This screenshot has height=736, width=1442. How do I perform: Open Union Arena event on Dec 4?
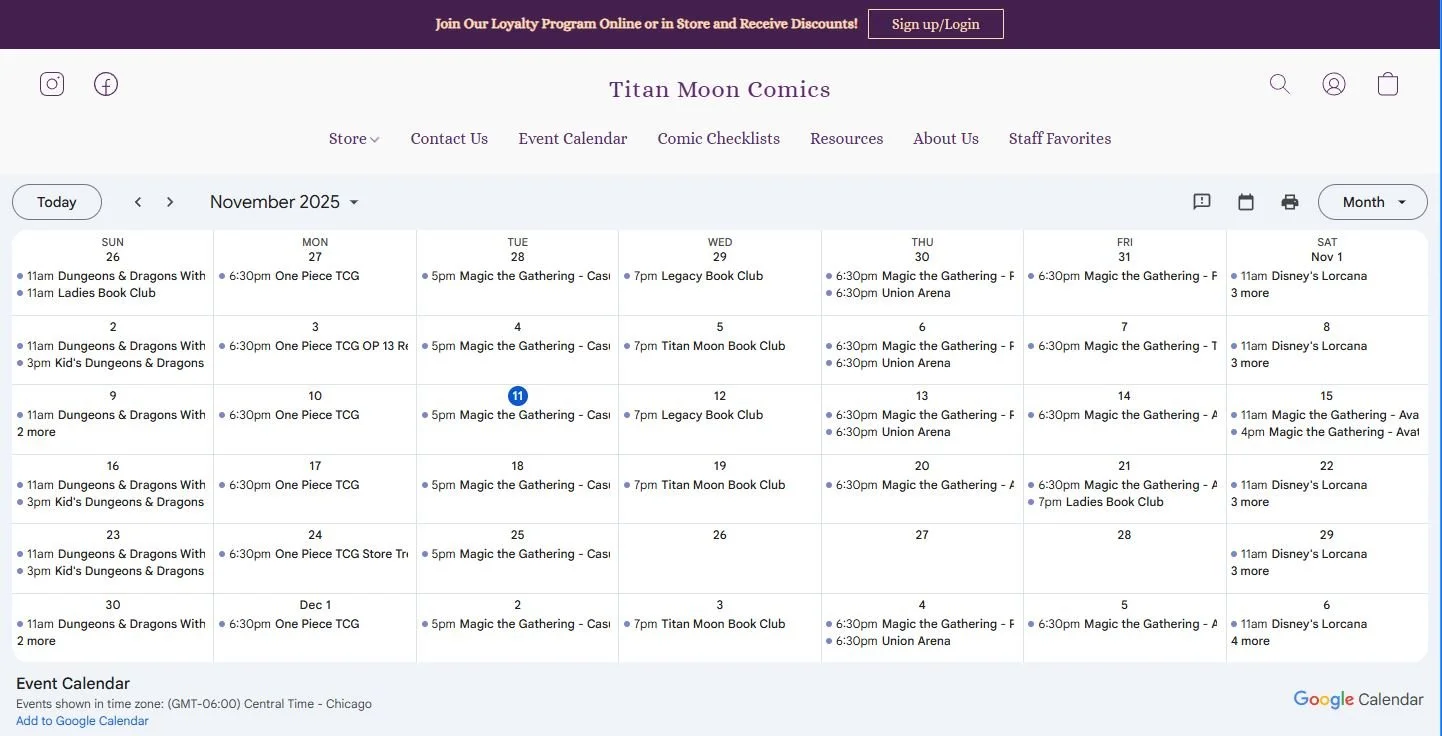tap(922, 641)
